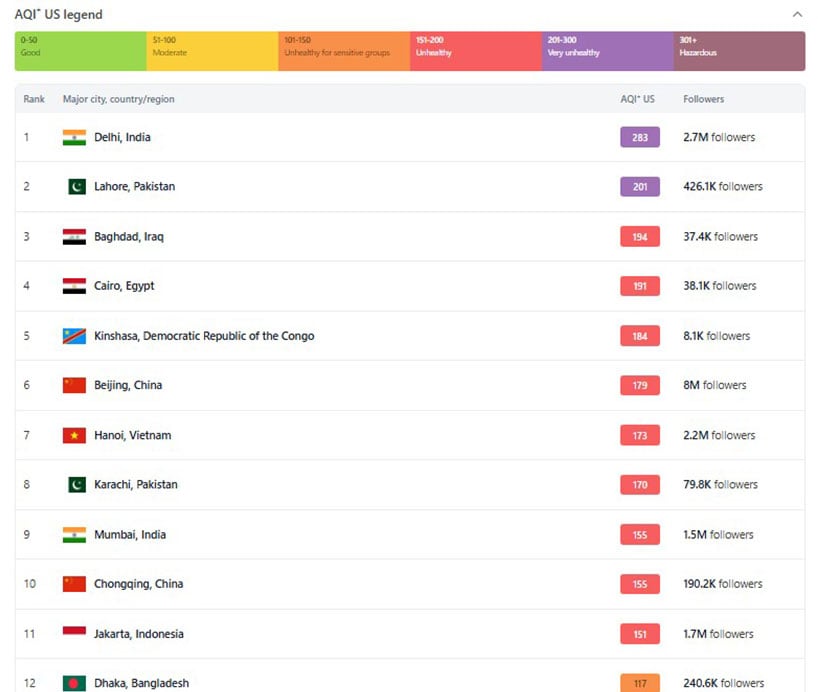Click the purple Very unhealthy legend block
The width and height of the screenshot is (818, 692).
pyautogui.click(x=608, y=51)
